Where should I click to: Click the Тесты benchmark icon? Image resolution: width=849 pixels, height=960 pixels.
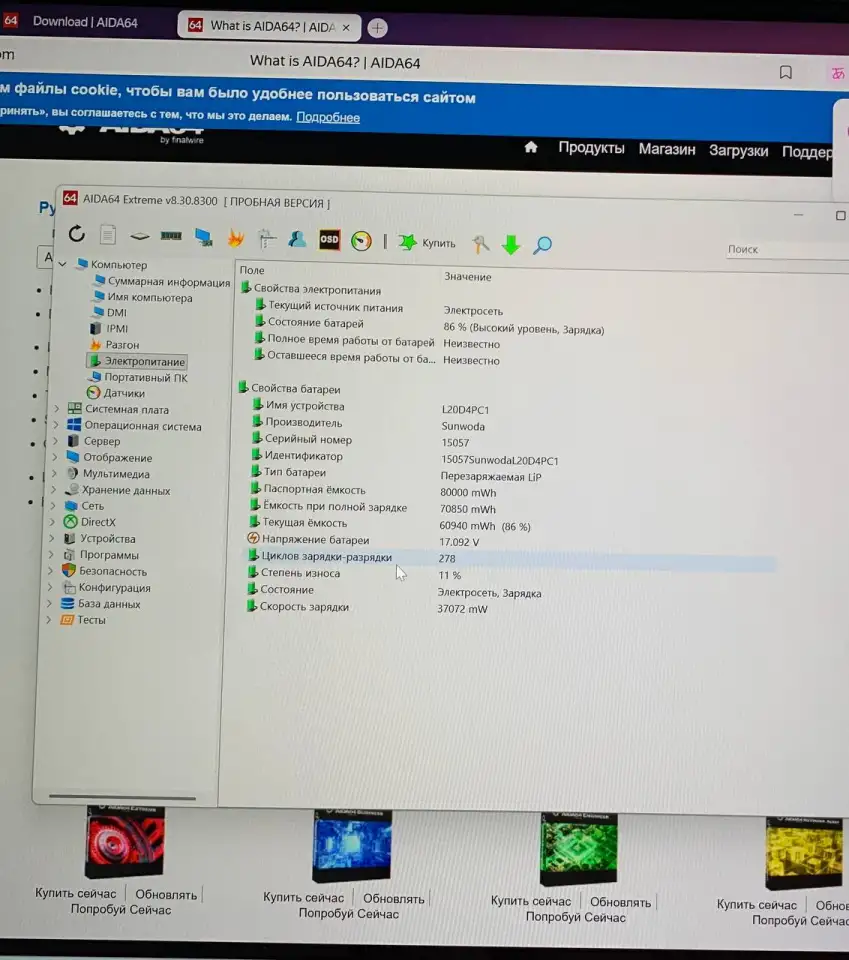[x=67, y=620]
